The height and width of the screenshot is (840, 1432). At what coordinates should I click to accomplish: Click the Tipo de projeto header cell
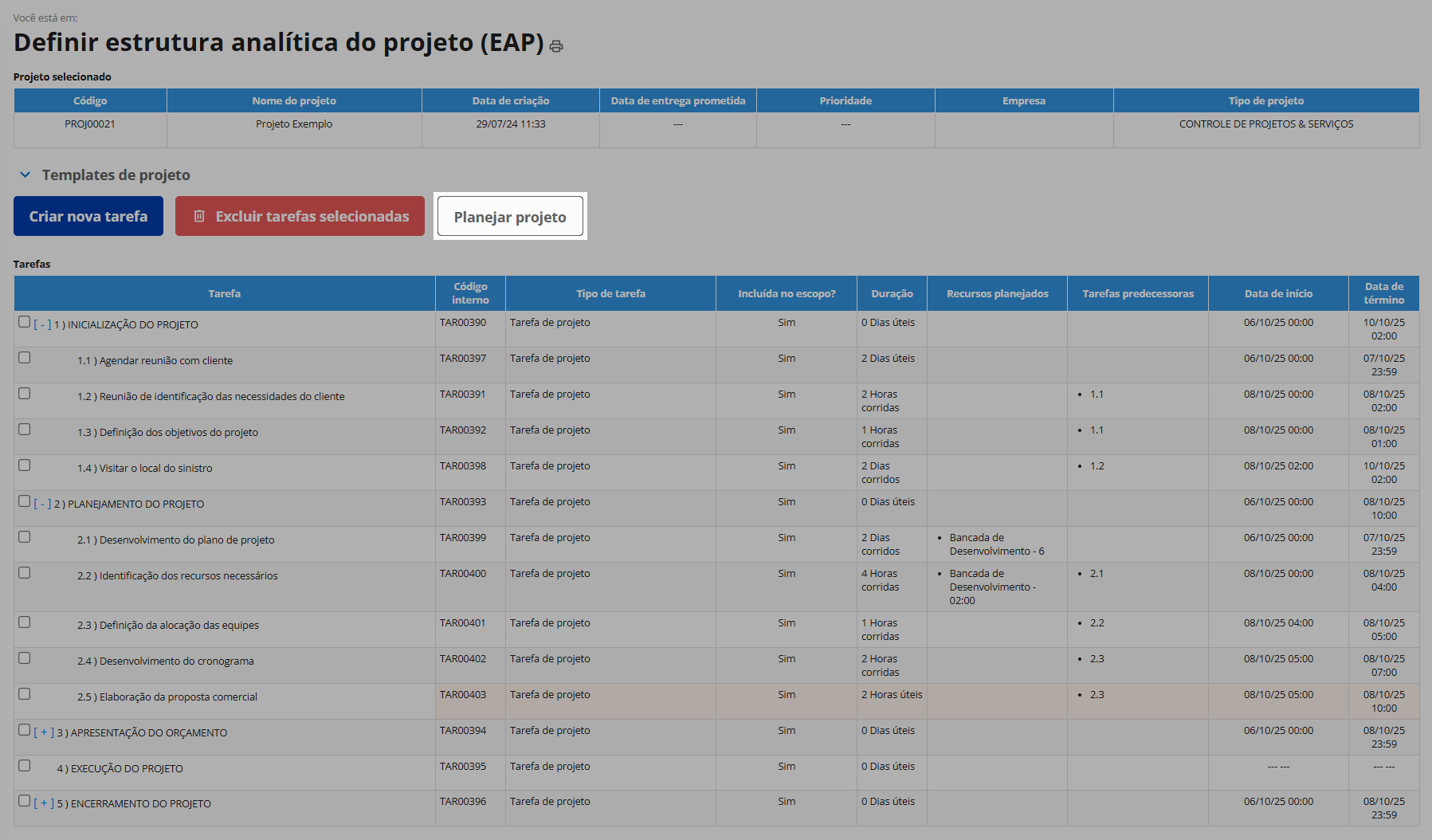1265,101
